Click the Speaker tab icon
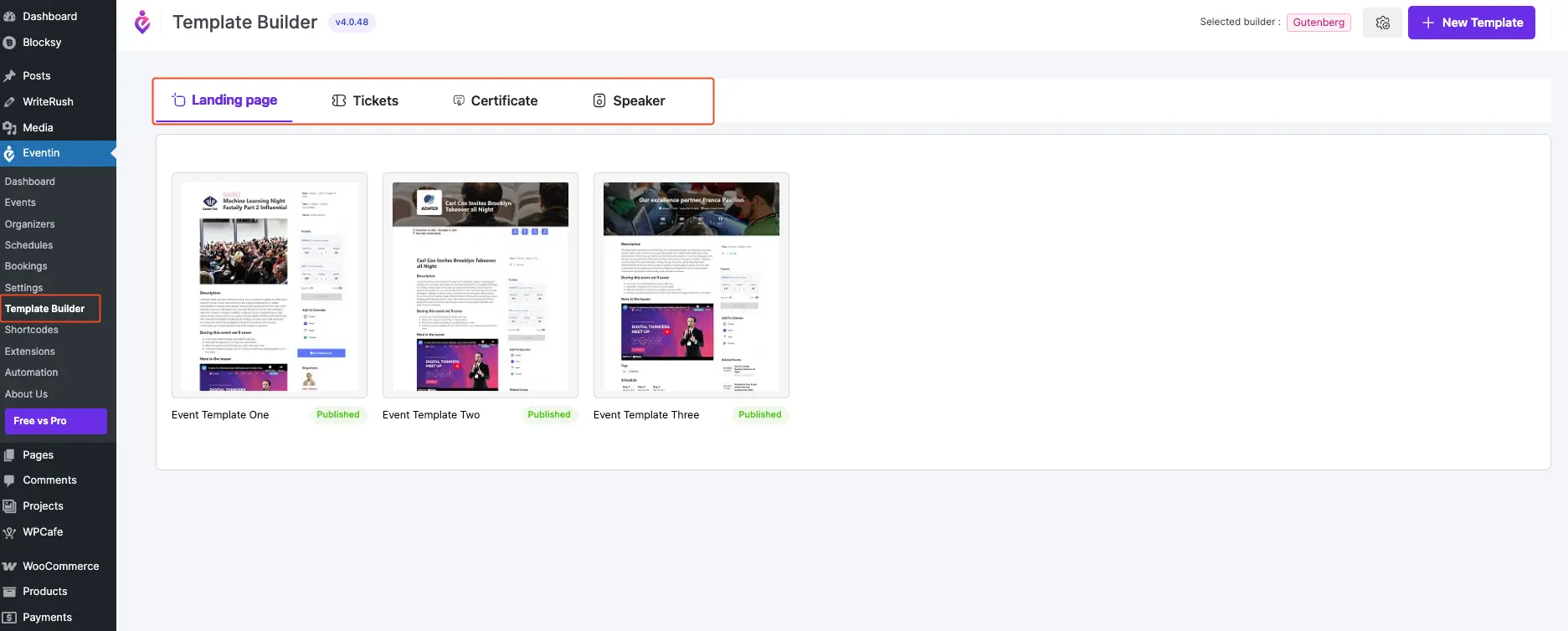This screenshot has height=631, width=1568. click(x=599, y=100)
